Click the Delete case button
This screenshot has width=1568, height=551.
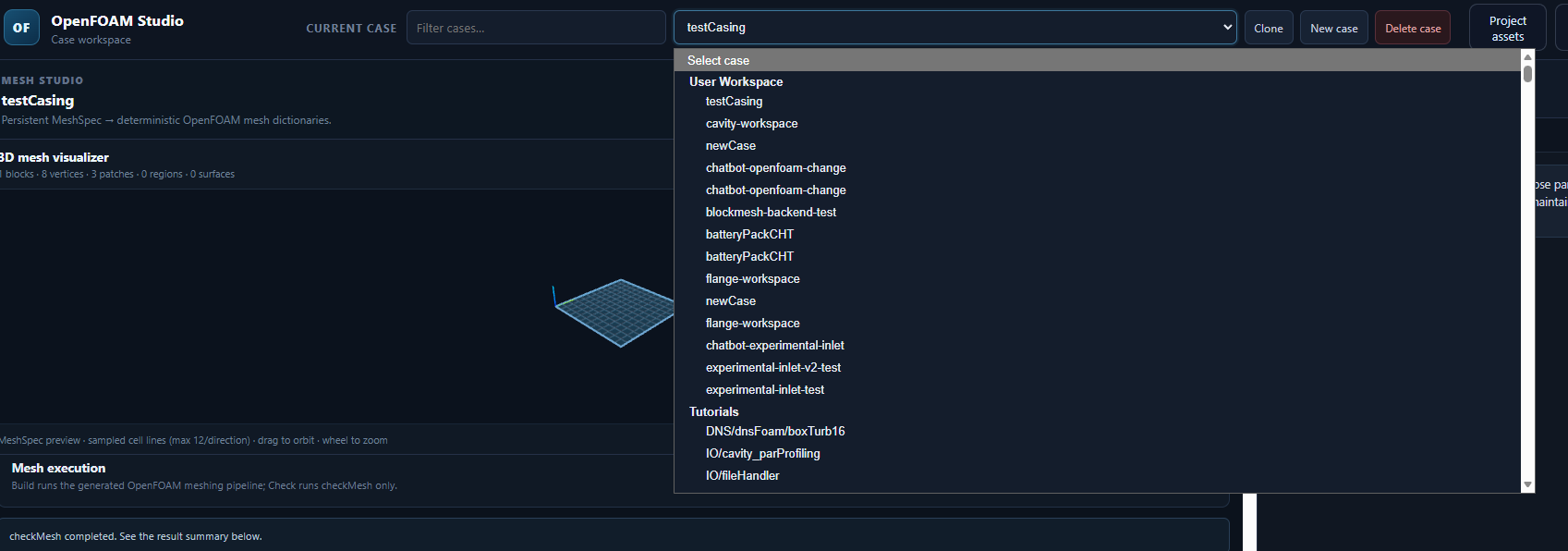[1413, 28]
